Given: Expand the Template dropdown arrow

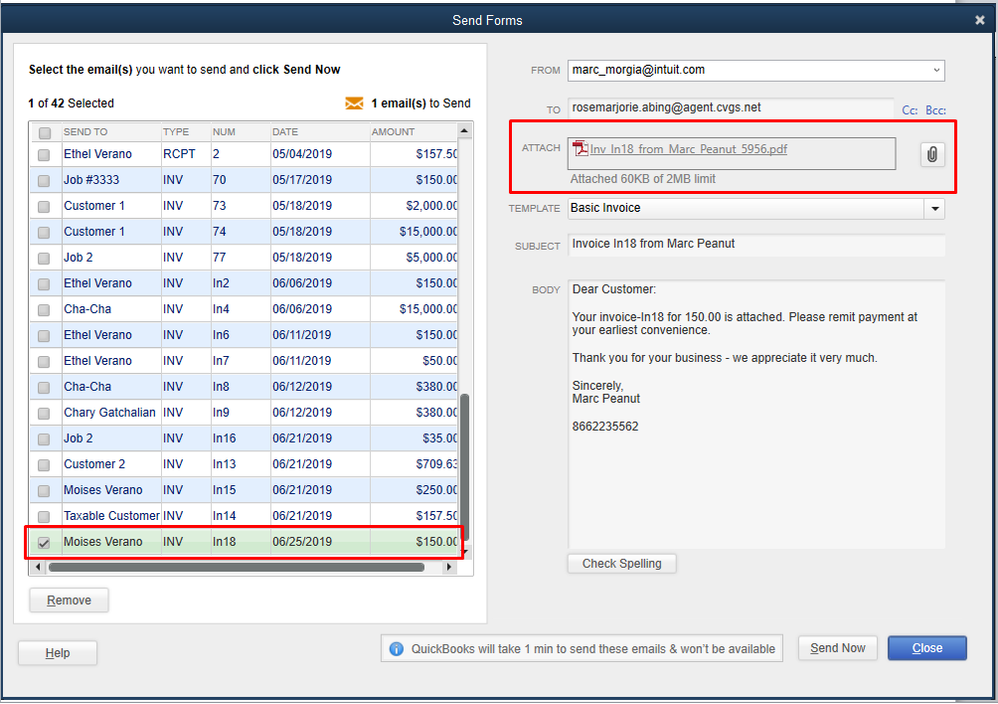Looking at the screenshot, I should (x=934, y=209).
